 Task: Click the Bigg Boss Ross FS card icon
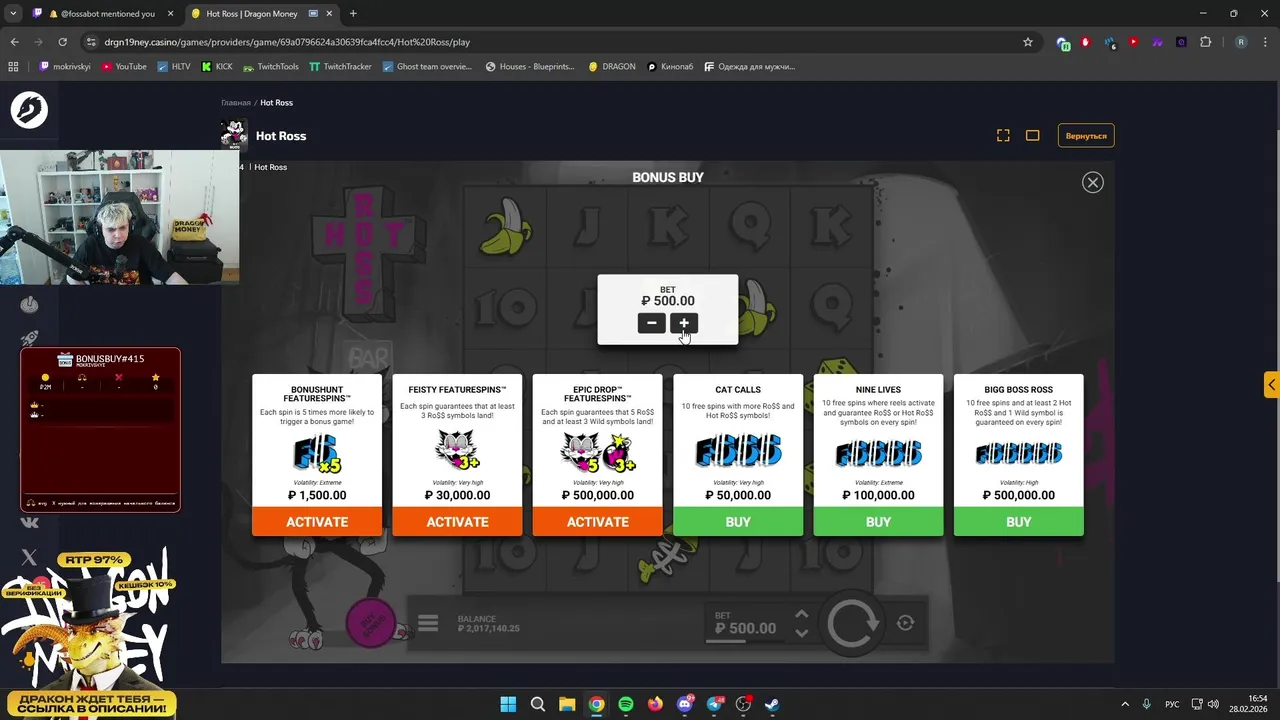click(x=1018, y=454)
